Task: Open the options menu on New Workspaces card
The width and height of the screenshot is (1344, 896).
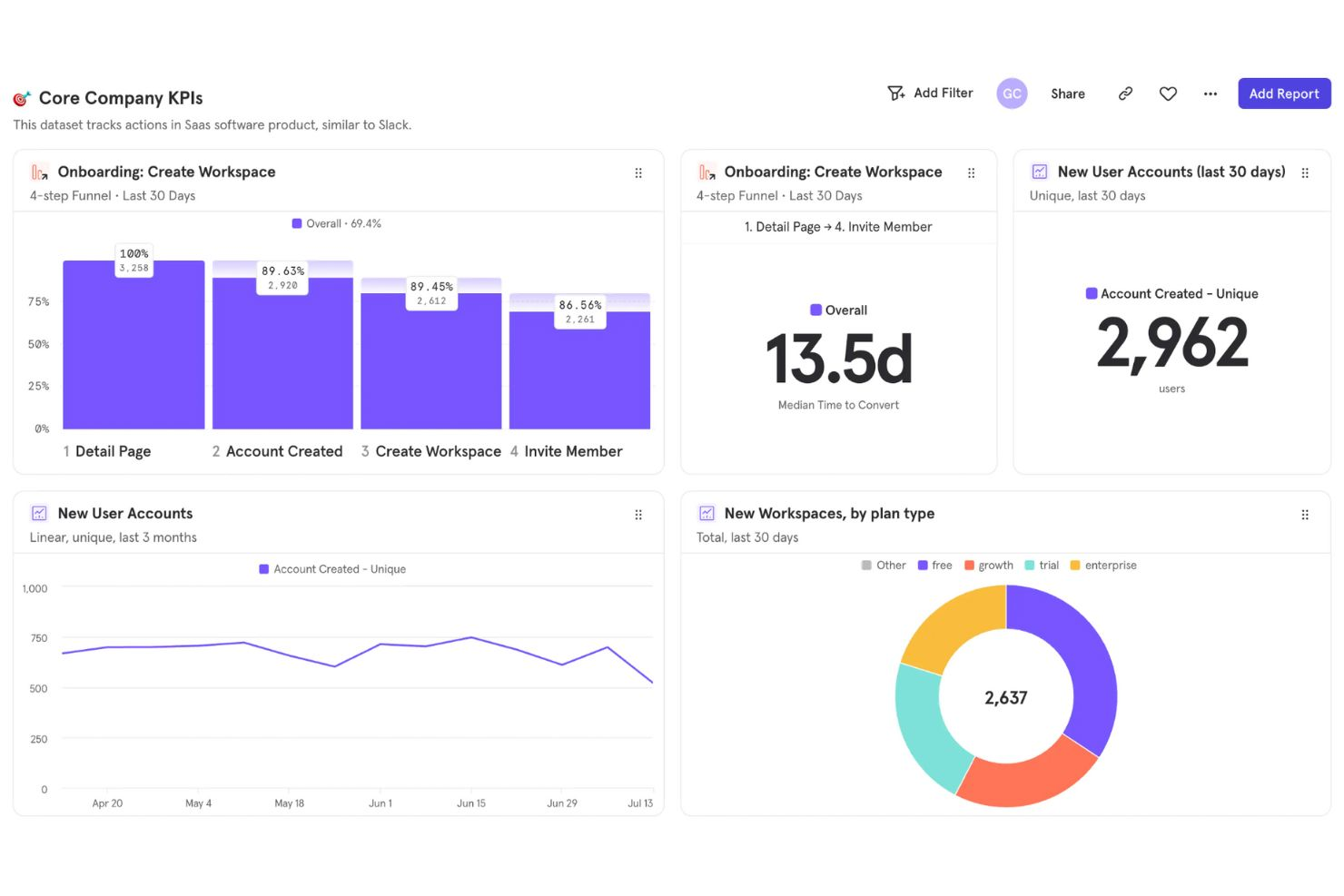Action: (x=1305, y=515)
